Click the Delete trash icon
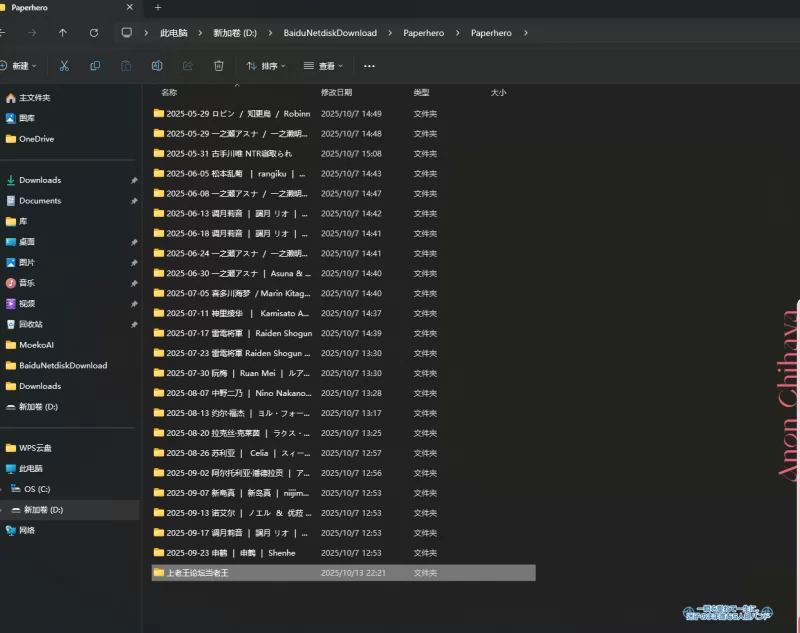This screenshot has height=633, width=800. pos(219,66)
